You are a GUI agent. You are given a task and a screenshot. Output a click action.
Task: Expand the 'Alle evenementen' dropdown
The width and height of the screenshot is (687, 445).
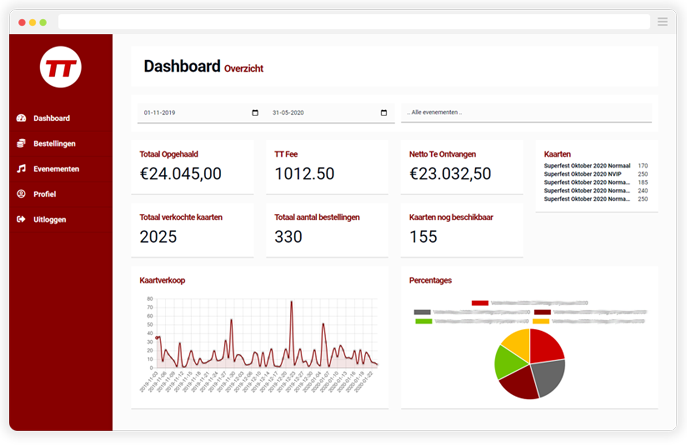click(x=526, y=113)
